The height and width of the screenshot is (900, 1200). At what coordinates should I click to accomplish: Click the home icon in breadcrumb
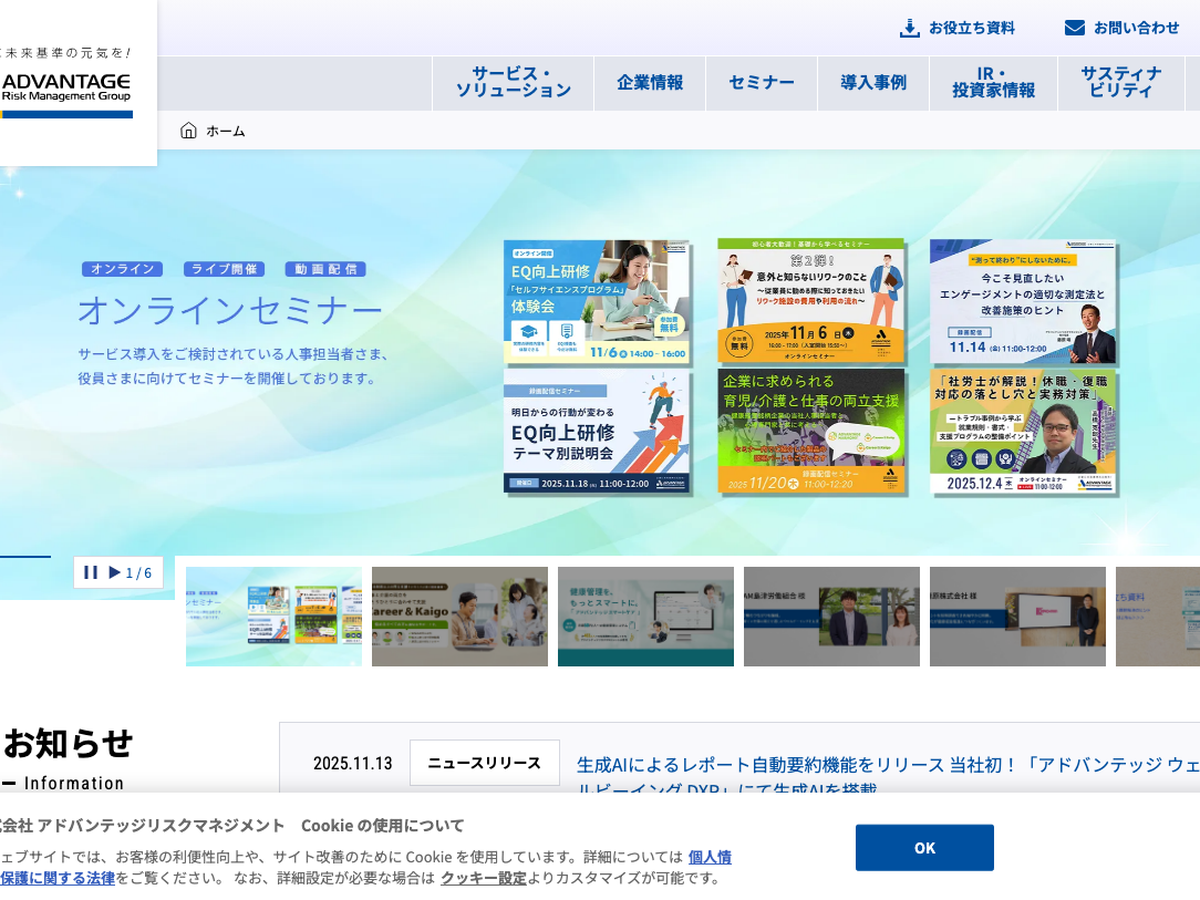(x=188, y=131)
